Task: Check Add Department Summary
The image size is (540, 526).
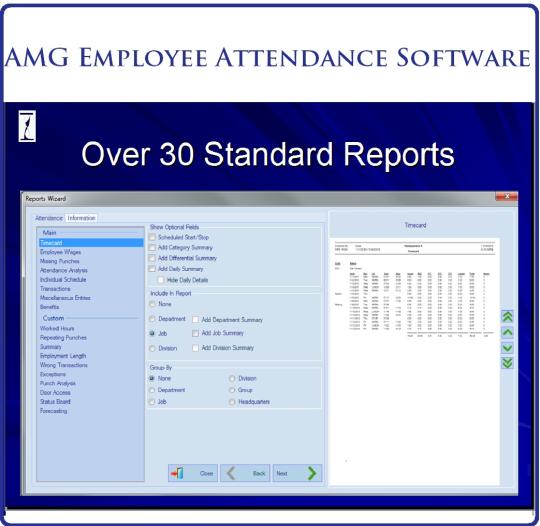Action: [195, 320]
